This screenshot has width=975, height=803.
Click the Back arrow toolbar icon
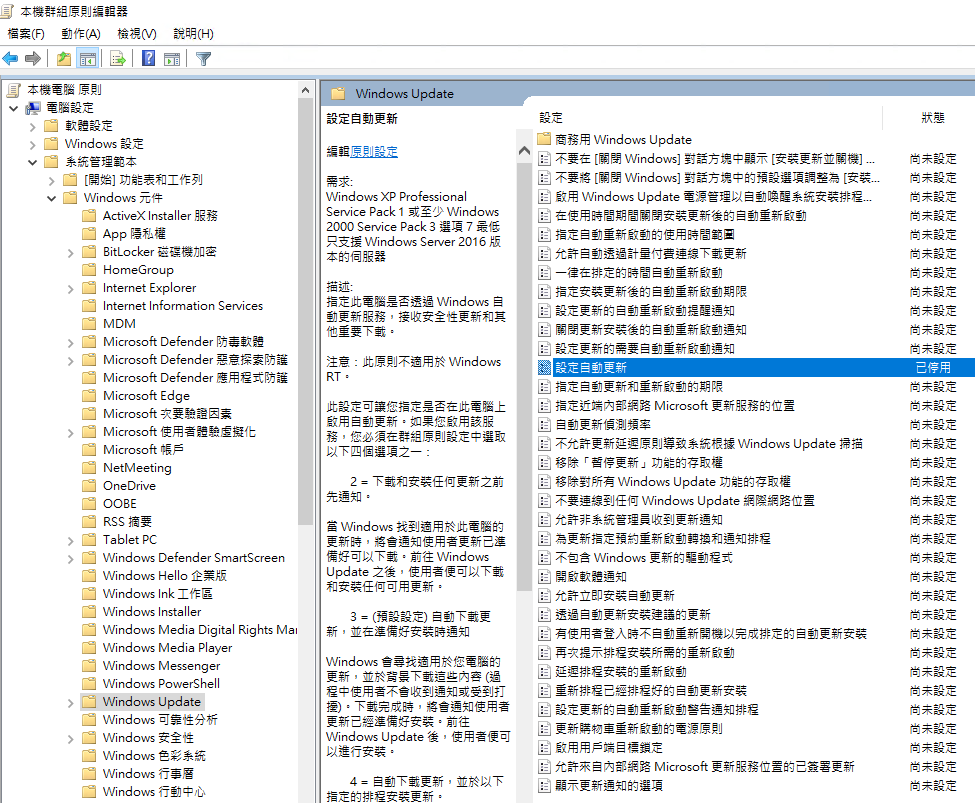tap(10, 58)
